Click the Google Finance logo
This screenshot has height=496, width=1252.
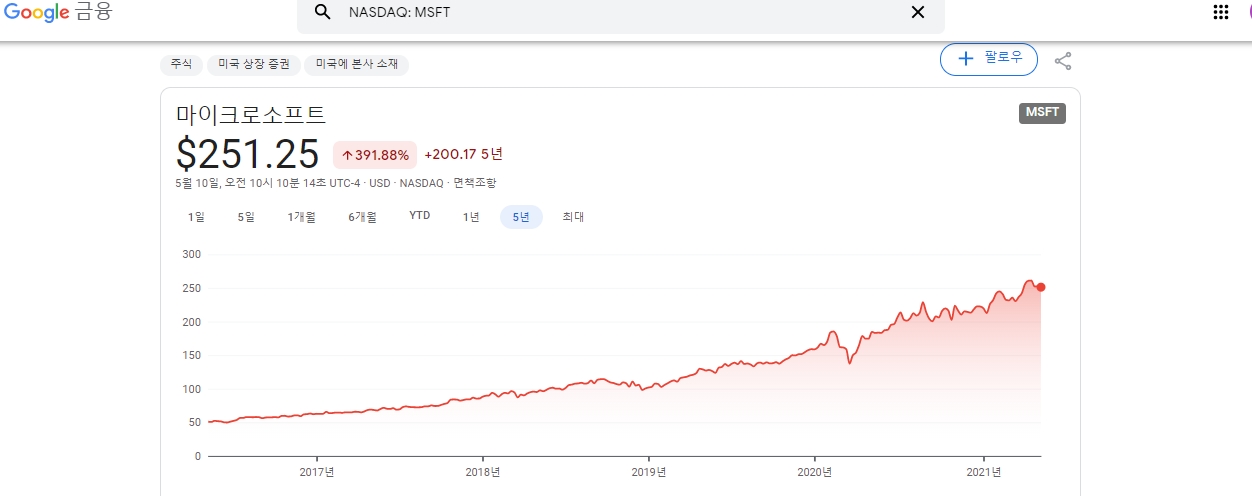pos(57,12)
